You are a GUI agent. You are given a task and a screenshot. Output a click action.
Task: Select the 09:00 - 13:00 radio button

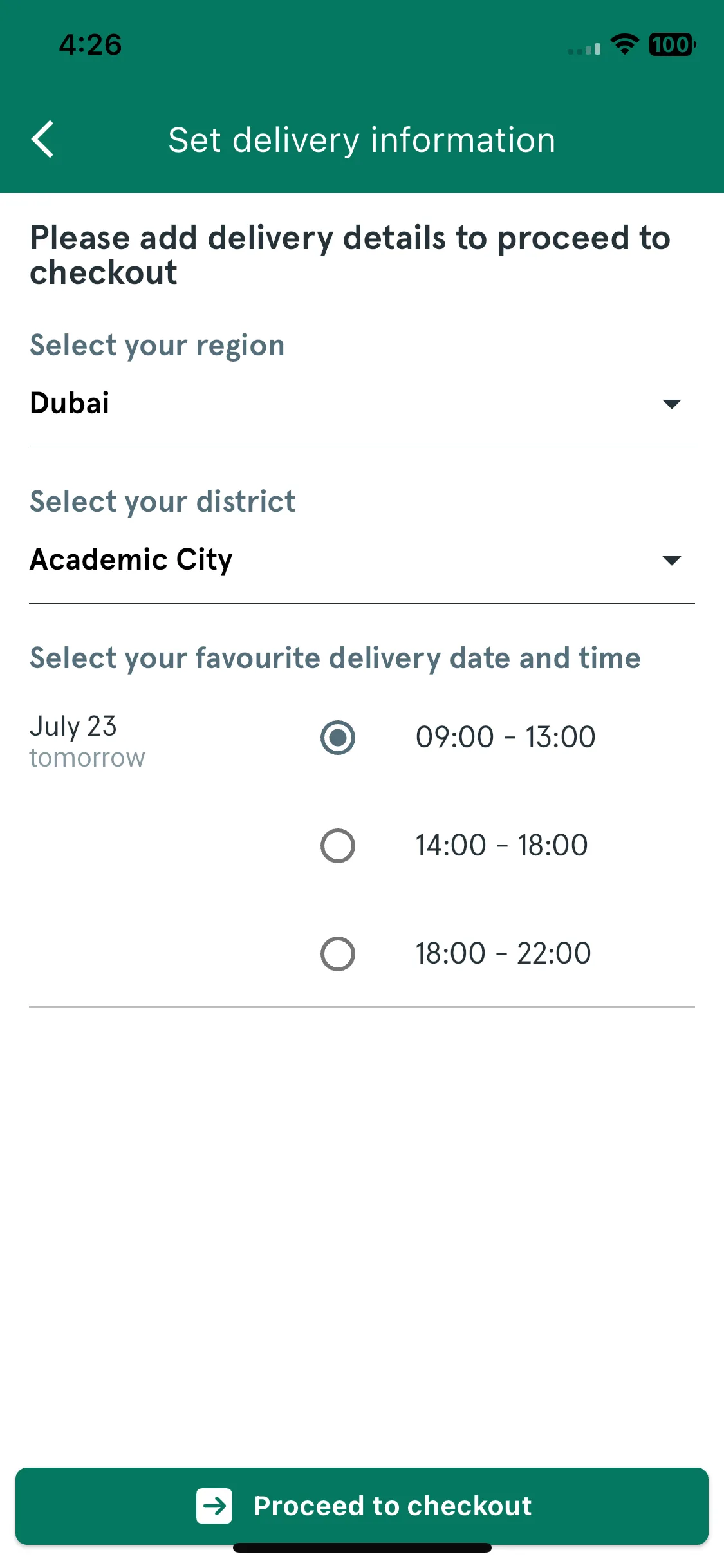pyautogui.click(x=338, y=737)
